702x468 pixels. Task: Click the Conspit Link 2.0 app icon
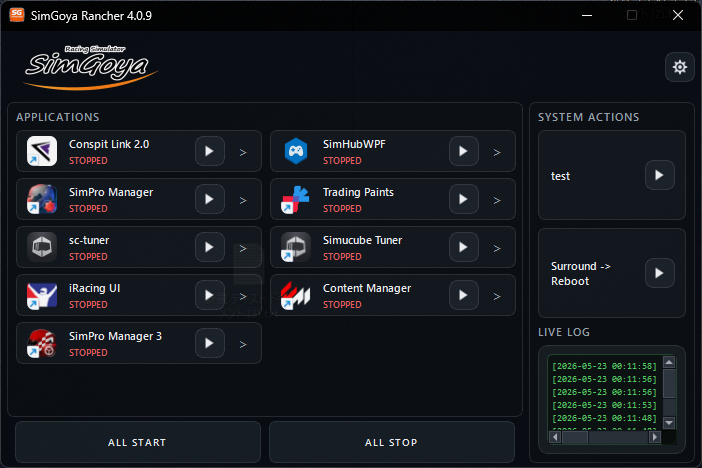(42, 151)
